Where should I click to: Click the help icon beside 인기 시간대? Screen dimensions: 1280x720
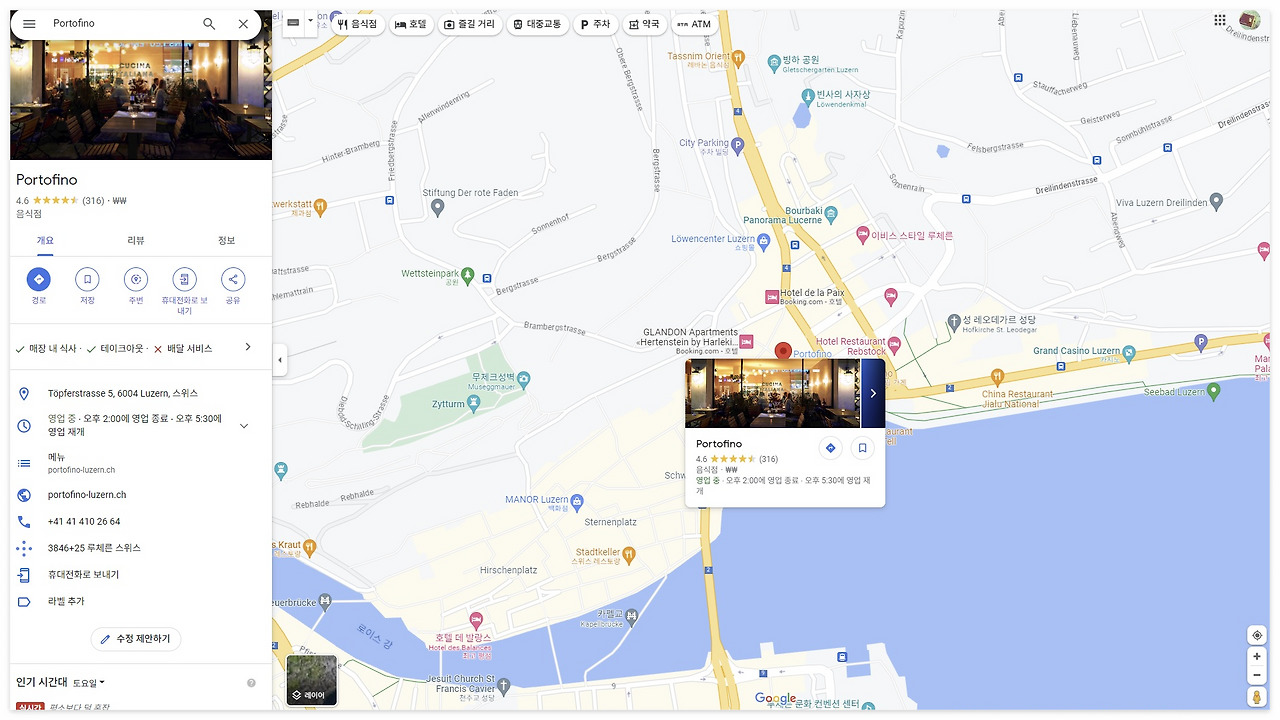(251, 683)
